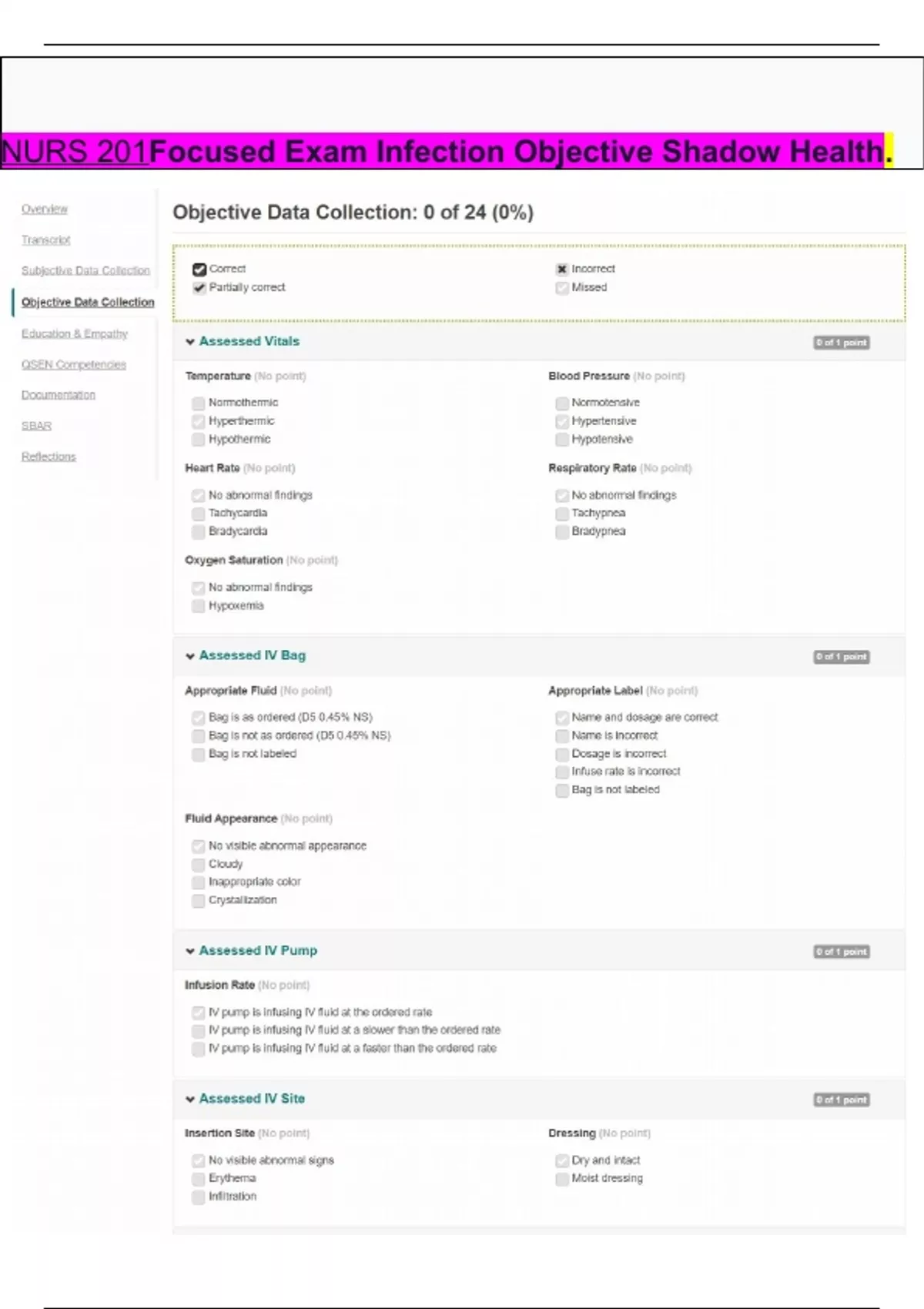Click the Incorrect legend X icon
The image size is (924, 1309).
point(562,269)
